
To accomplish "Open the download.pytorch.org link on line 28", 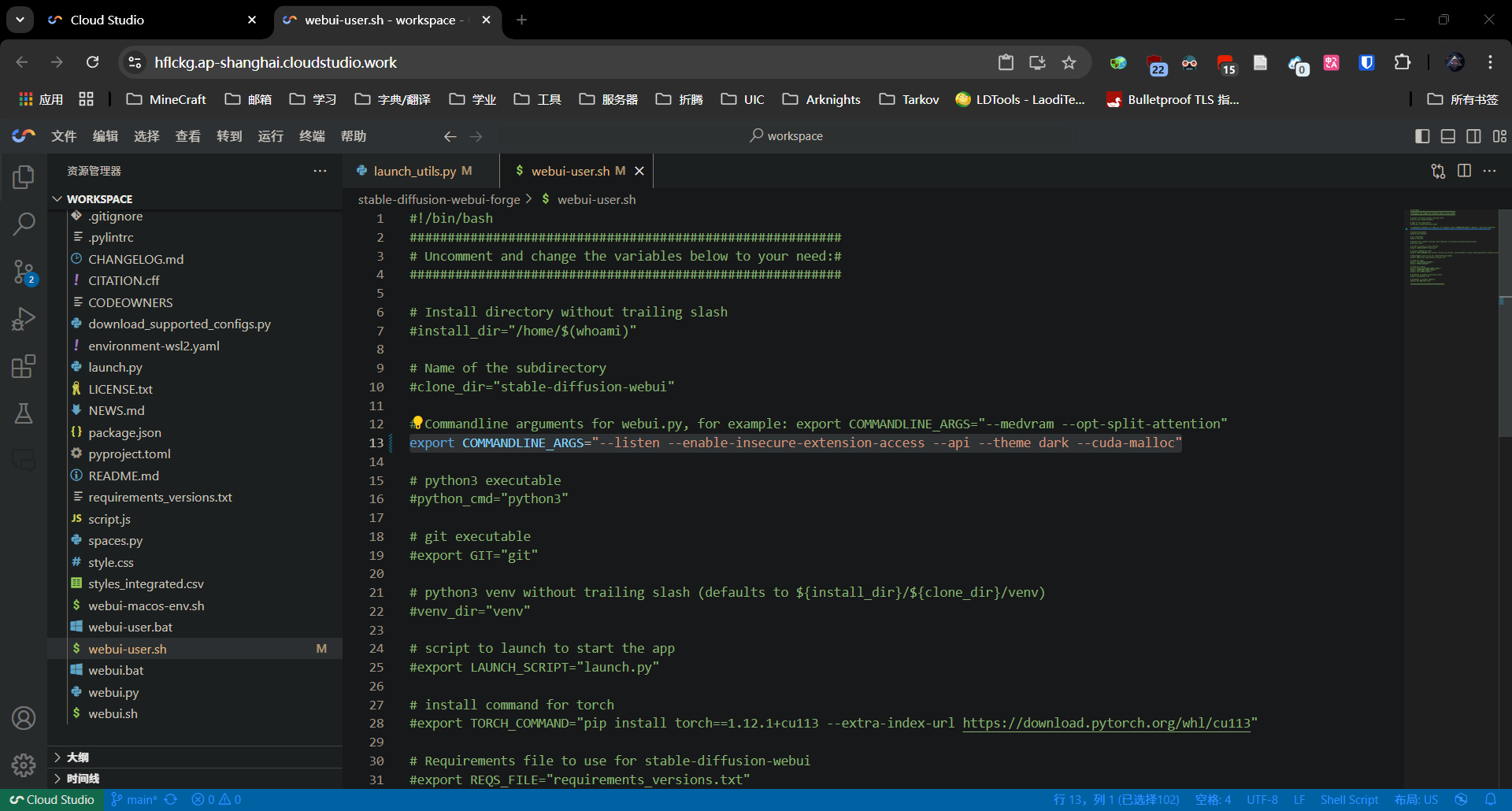I will coord(1106,723).
